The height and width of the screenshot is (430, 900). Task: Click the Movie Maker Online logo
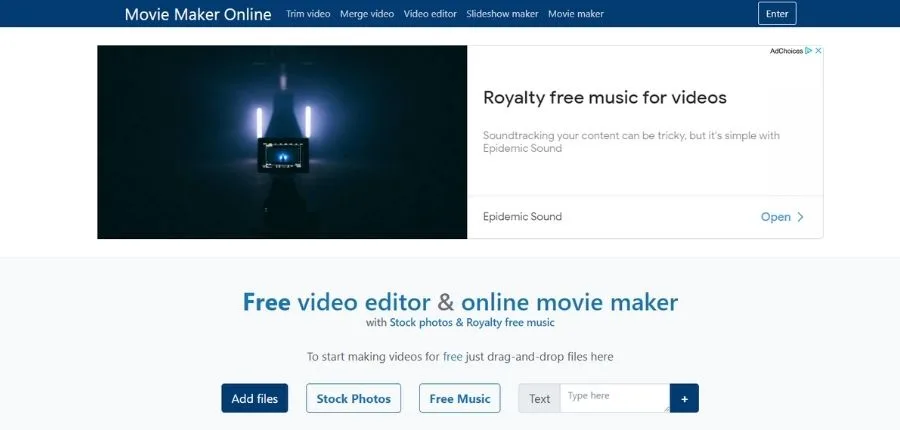coord(197,14)
